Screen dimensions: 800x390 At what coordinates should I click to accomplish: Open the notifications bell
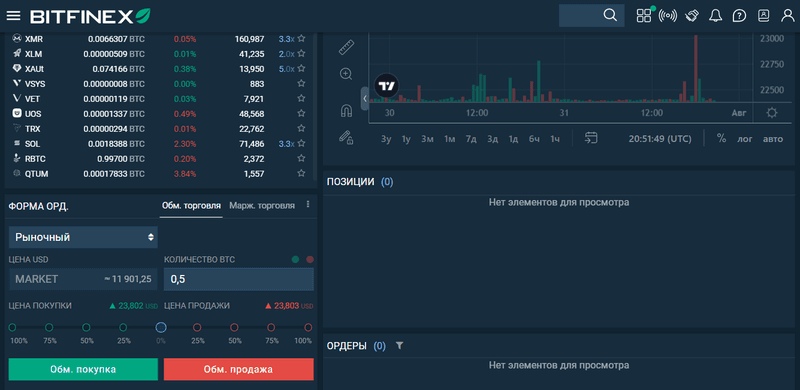715,16
